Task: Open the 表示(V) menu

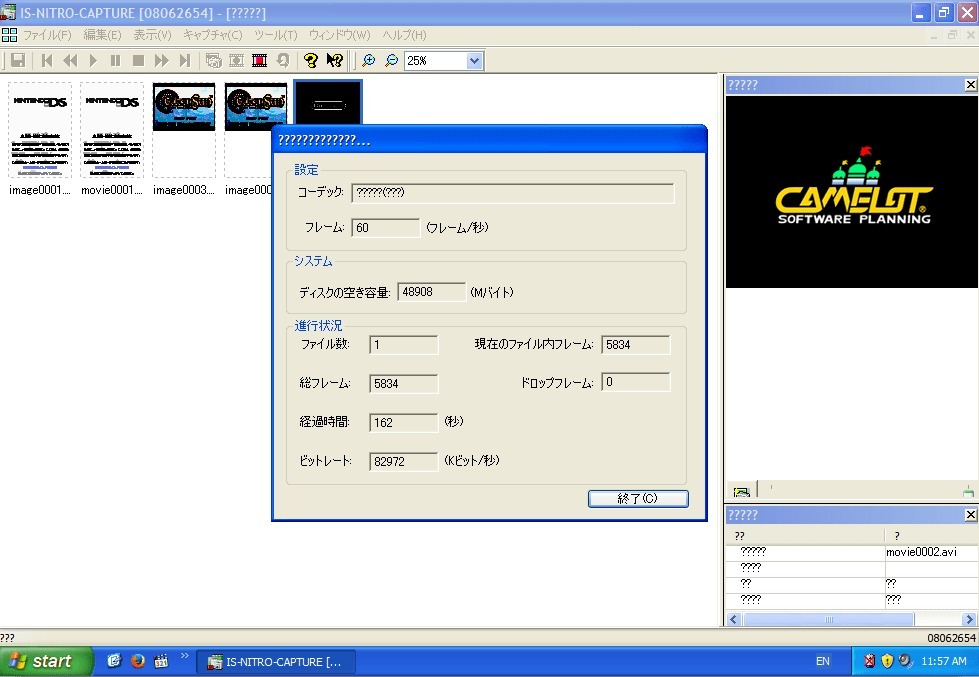Action: pyautogui.click(x=152, y=35)
